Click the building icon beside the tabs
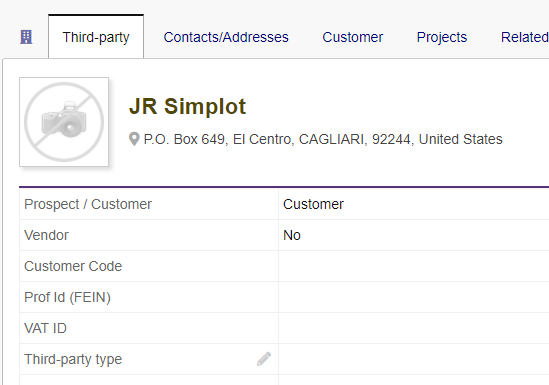This screenshot has height=385, width=549. 26,37
